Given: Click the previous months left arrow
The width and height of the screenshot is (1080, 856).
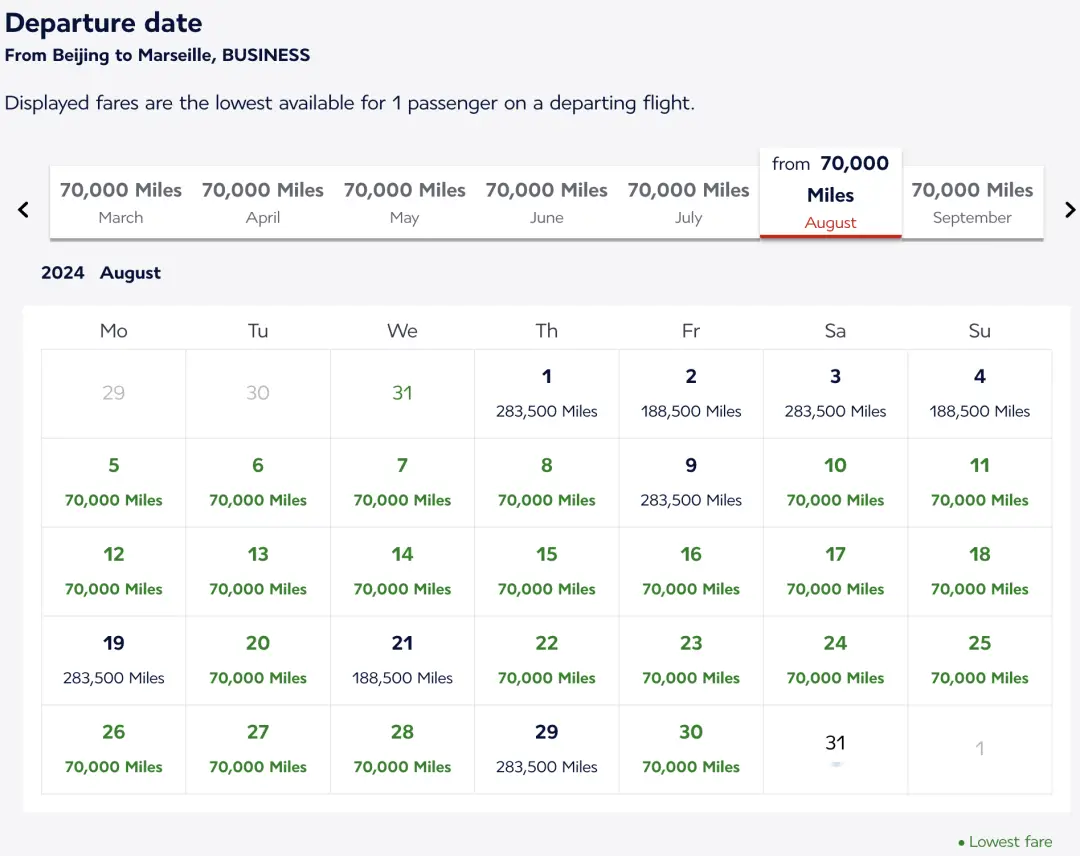Looking at the screenshot, I should click(x=24, y=210).
